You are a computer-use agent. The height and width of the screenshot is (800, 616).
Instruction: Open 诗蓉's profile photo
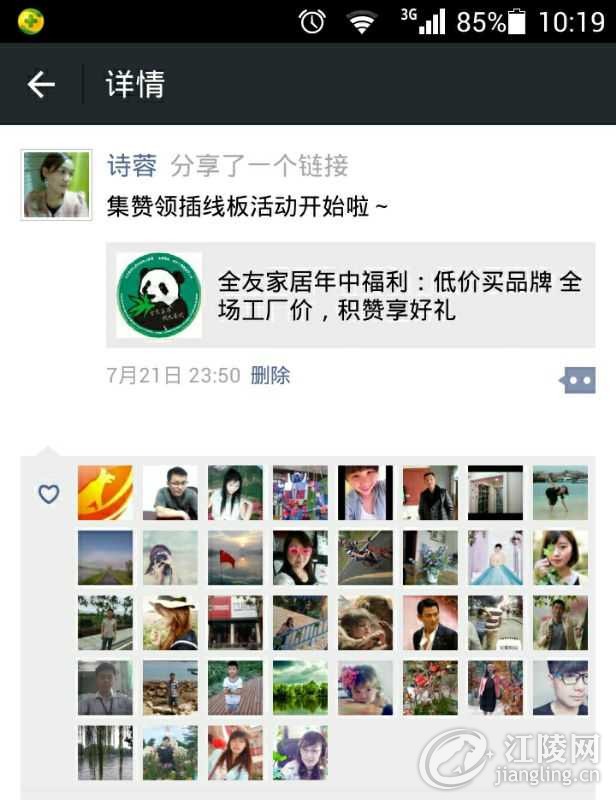click(56, 185)
